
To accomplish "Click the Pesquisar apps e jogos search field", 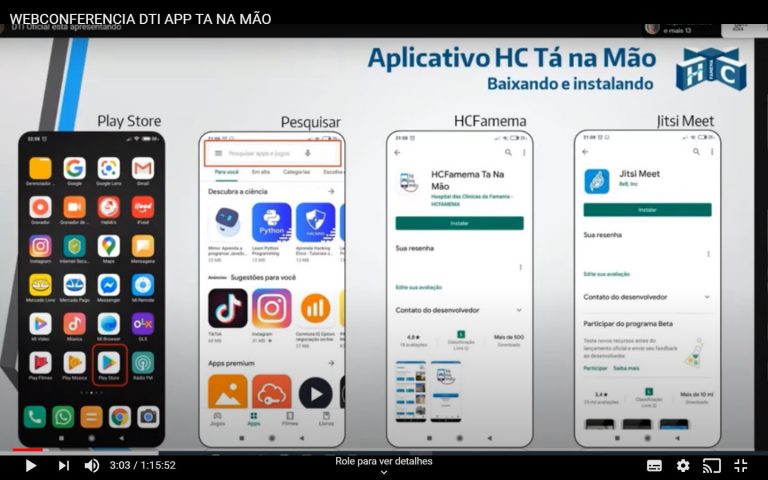I will (x=272, y=153).
